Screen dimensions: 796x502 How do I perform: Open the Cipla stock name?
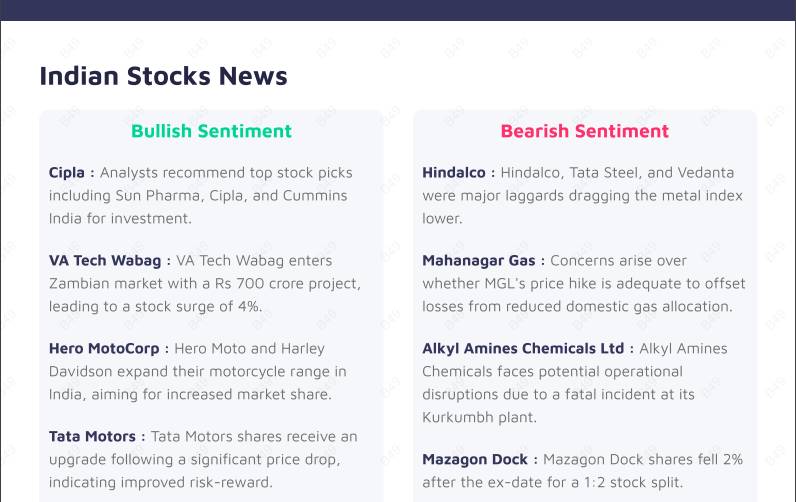pyautogui.click(x=67, y=172)
